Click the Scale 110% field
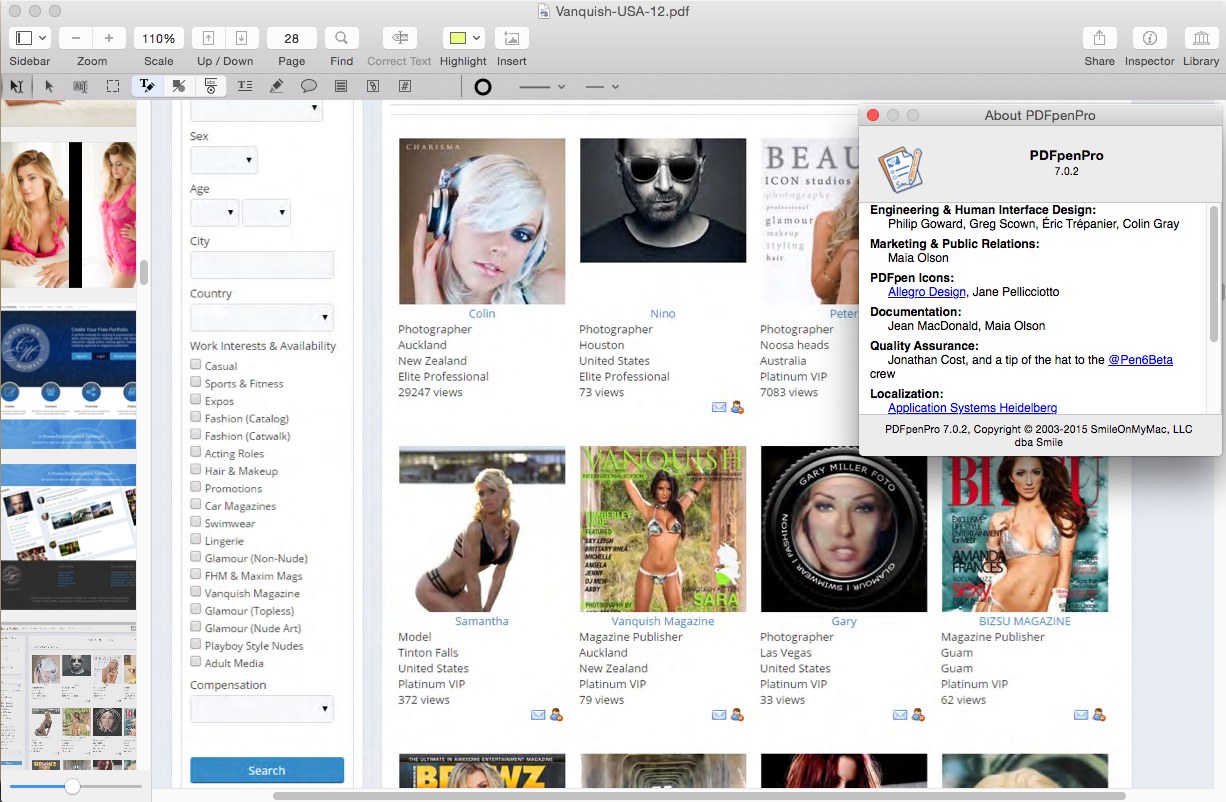The image size is (1226, 802). (x=158, y=38)
